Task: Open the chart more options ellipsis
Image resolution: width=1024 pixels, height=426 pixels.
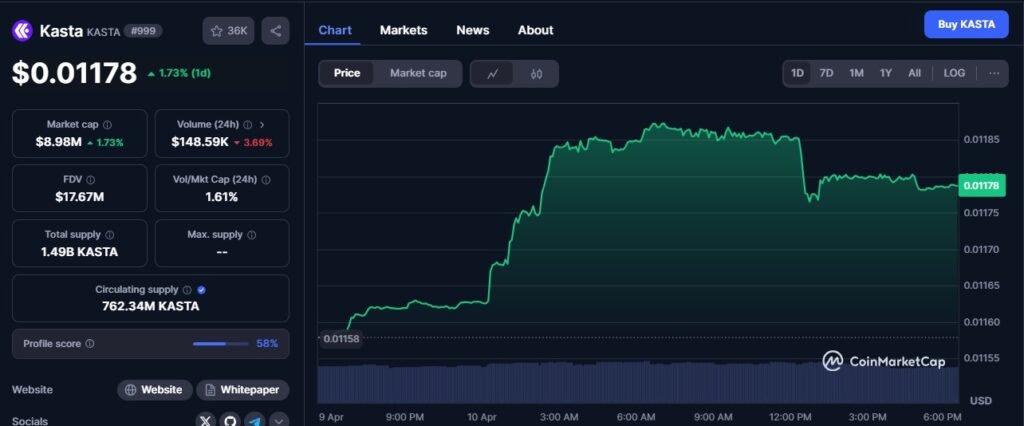Action: tap(994, 73)
